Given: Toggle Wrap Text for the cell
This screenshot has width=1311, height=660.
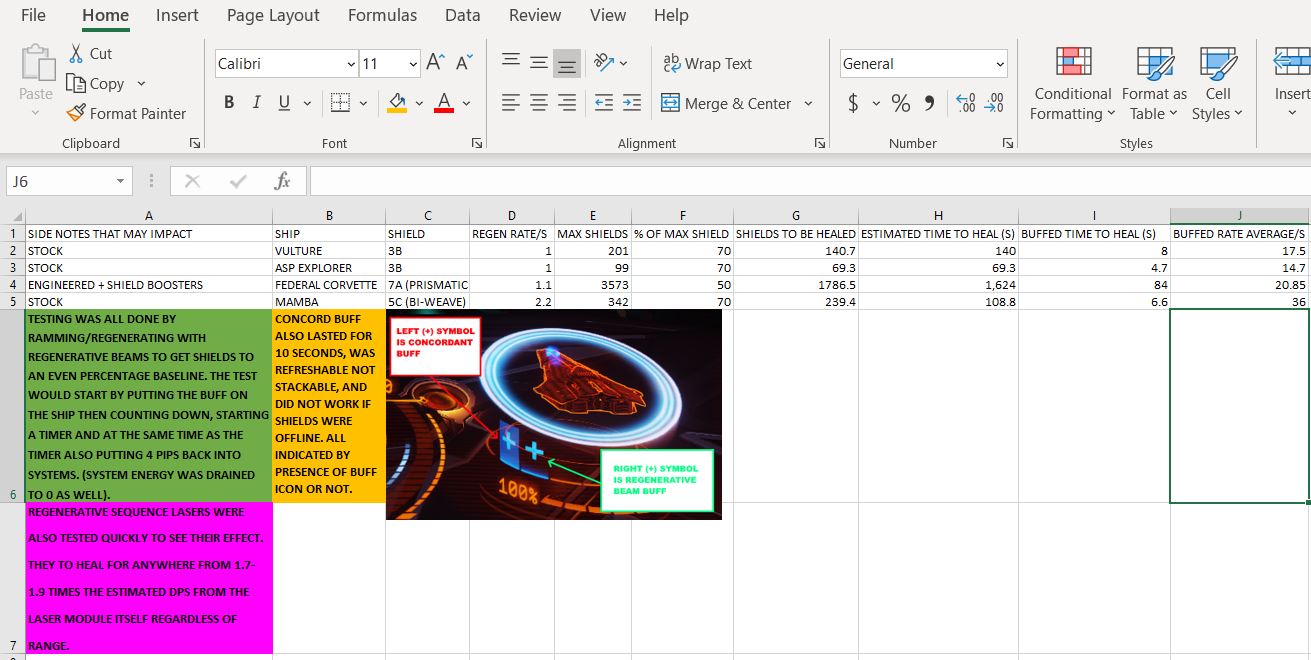Looking at the screenshot, I should [707, 63].
